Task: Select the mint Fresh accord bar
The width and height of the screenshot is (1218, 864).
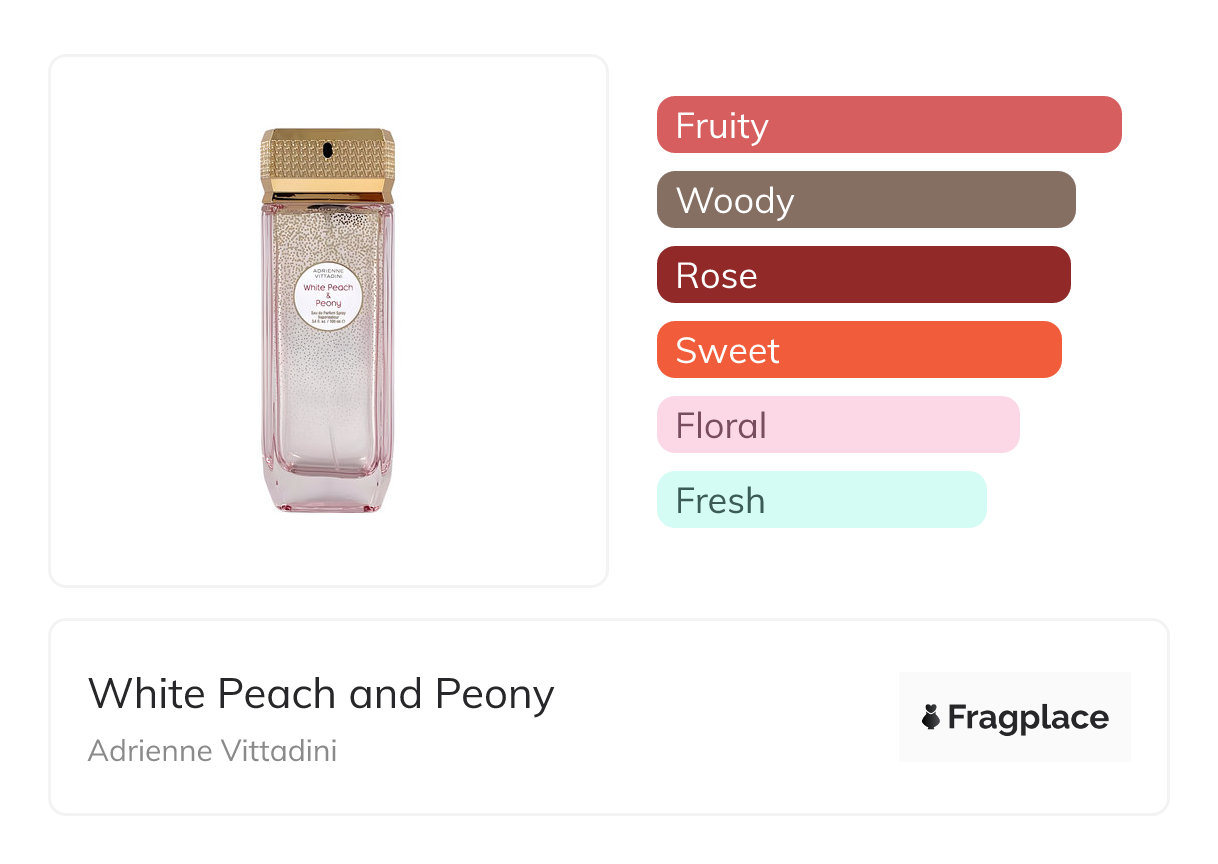Action: (x=821, y=500)
